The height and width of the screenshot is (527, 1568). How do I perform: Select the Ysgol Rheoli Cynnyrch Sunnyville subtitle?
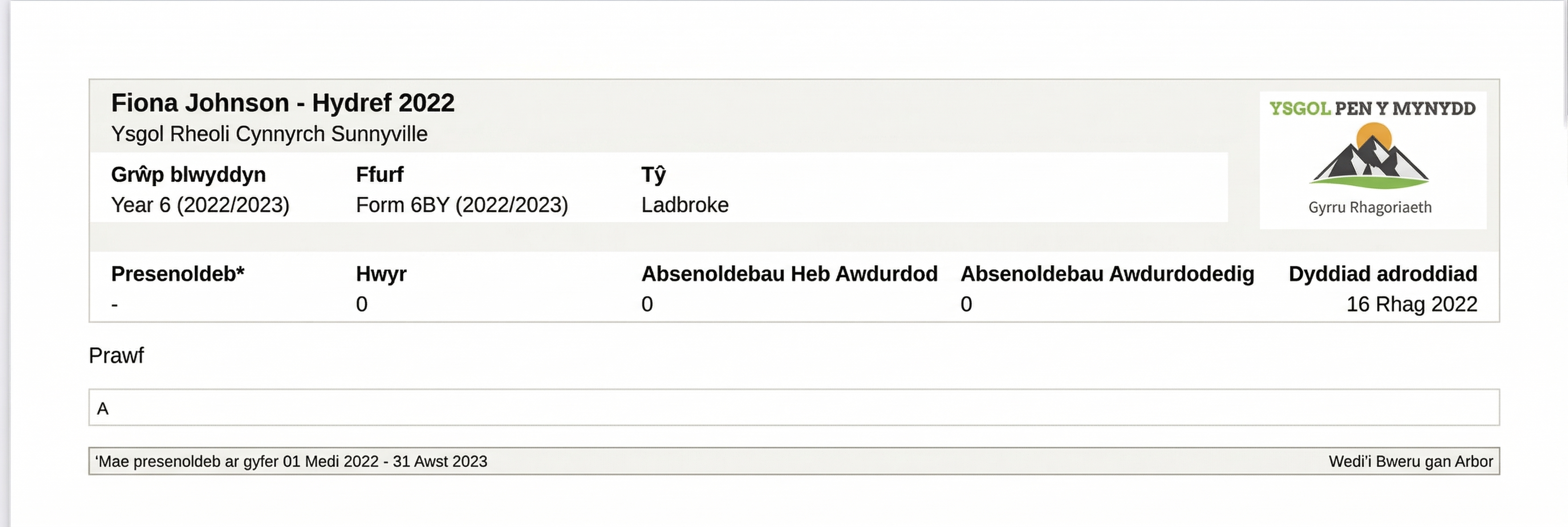269,134
